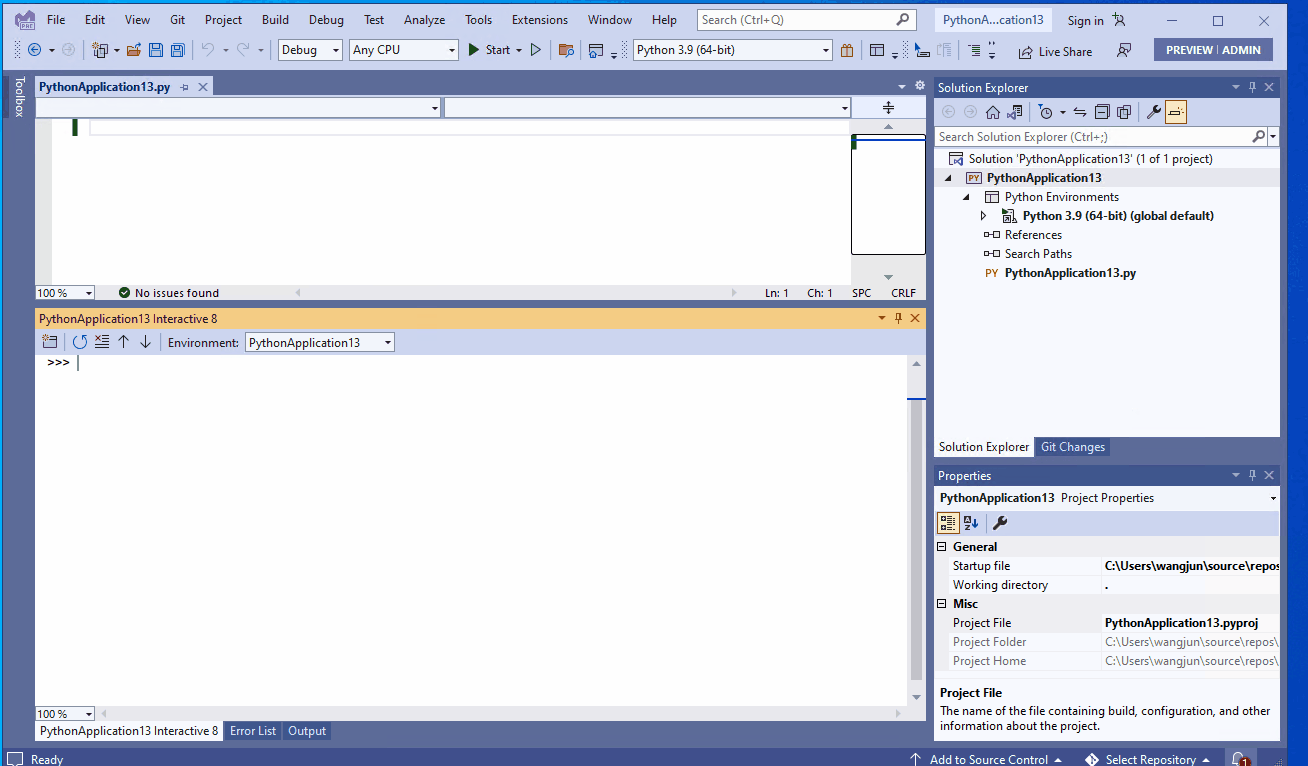This screenshot has height=766, width=1308.
Task: Click the Properties wrench icon in Solution Explorer
Action: (1153, 111)
